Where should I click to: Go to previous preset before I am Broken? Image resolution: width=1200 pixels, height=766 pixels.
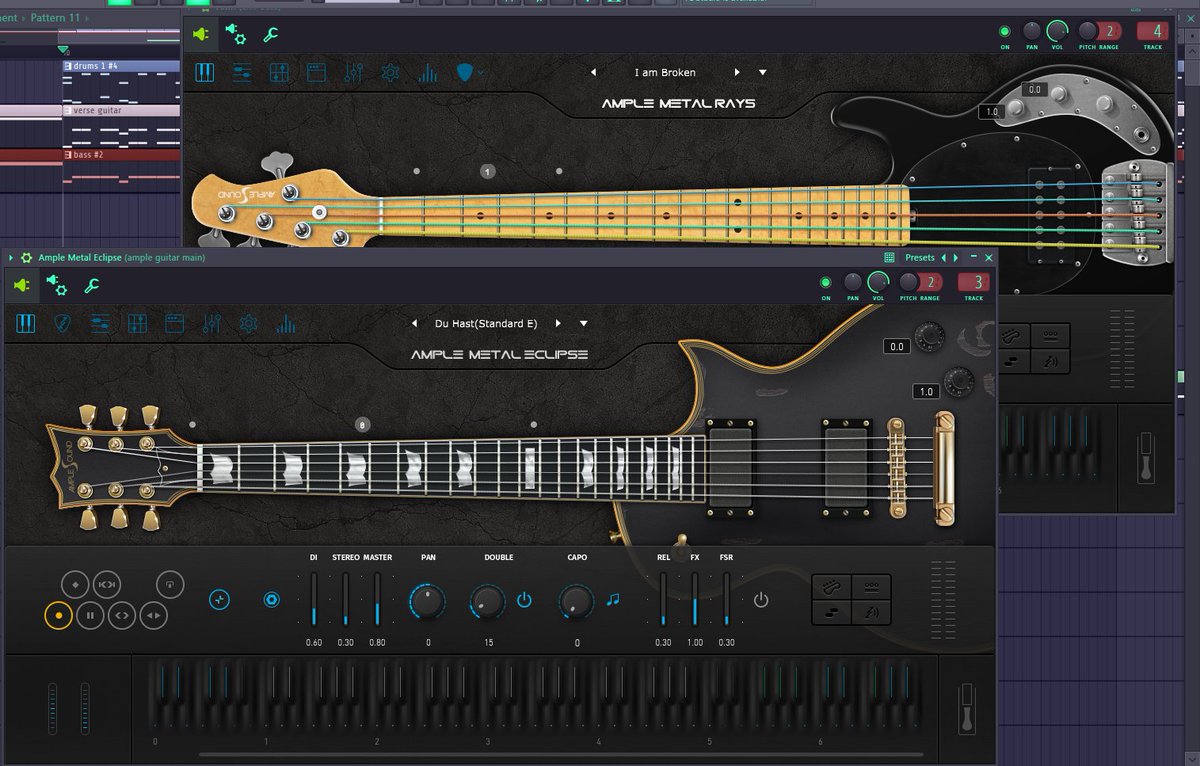pyautogui.click(x=593, y=72)
